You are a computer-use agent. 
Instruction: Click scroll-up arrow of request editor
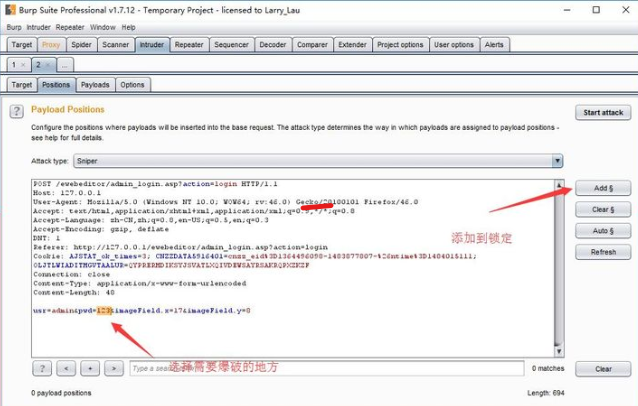559,185
